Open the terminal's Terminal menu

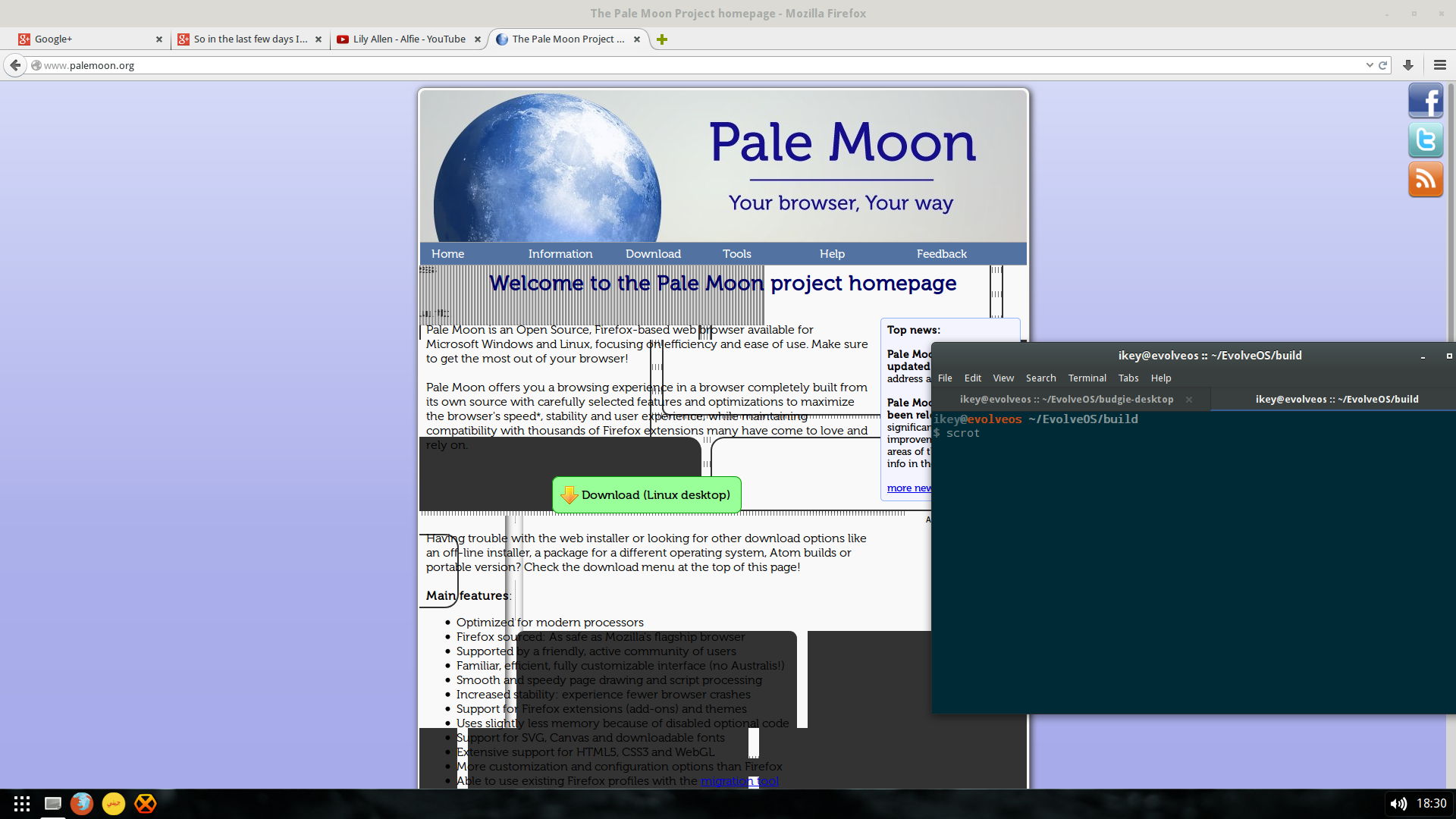1087,378
